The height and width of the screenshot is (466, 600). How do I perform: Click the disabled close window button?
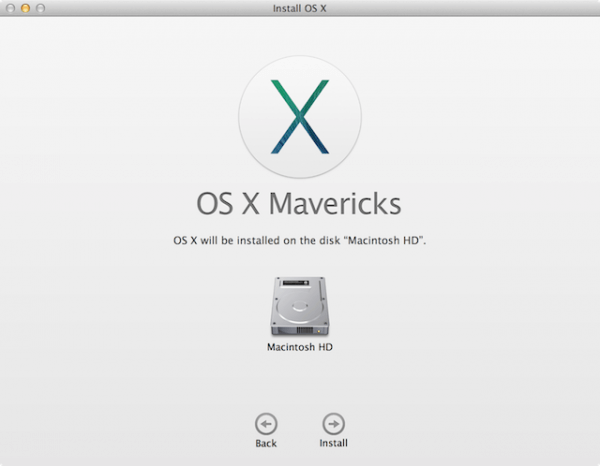pyautogui.click(x=10, y=8)
